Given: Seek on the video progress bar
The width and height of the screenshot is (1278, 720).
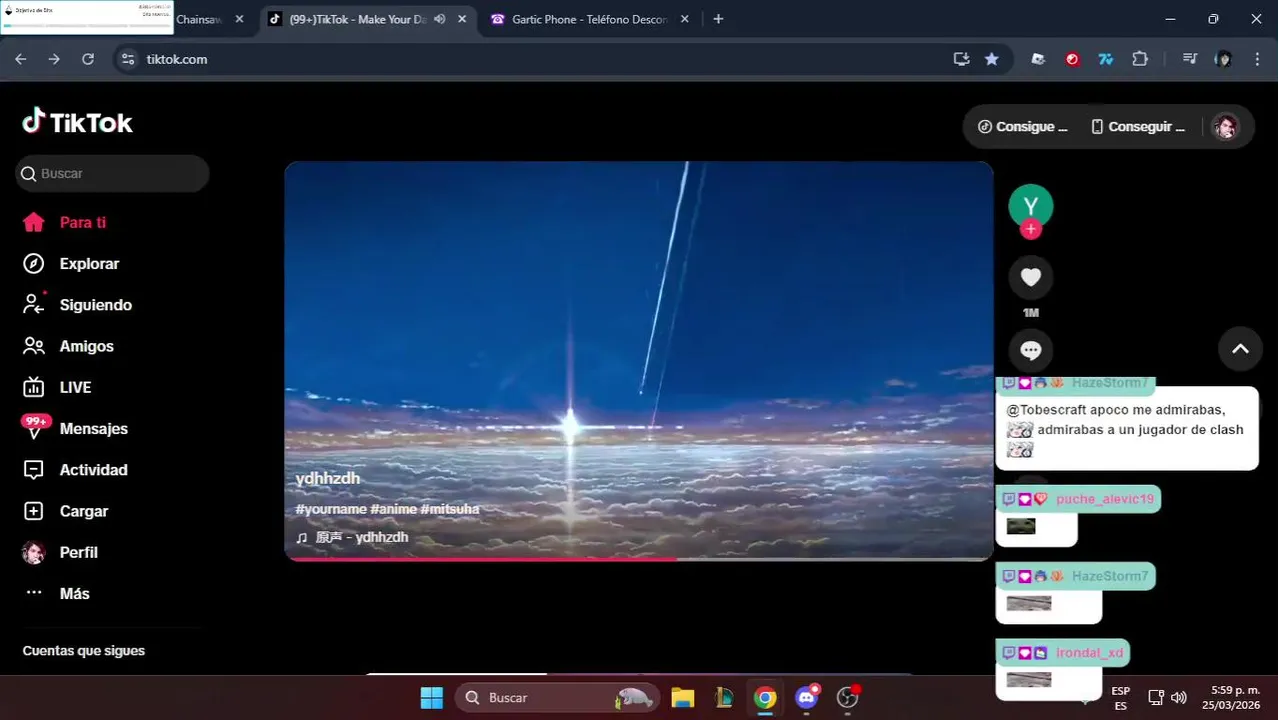Looking at the screenshot, I should 639,559.
